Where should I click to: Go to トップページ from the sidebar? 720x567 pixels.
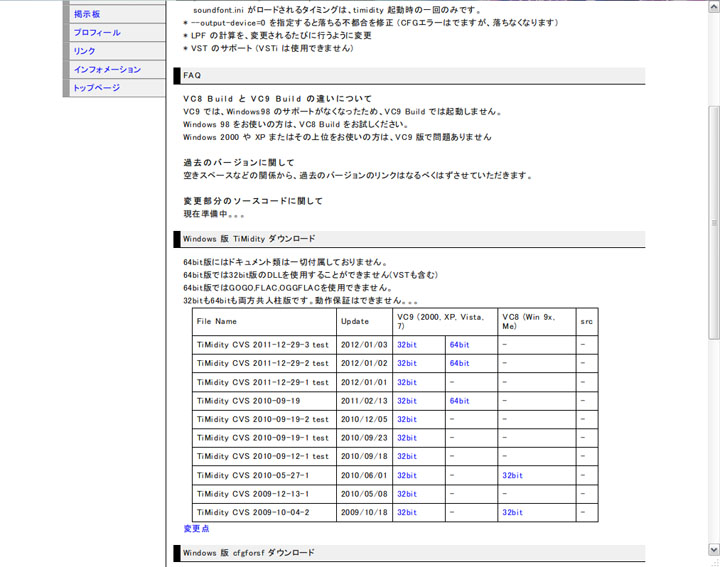click(x=97, y=88)
